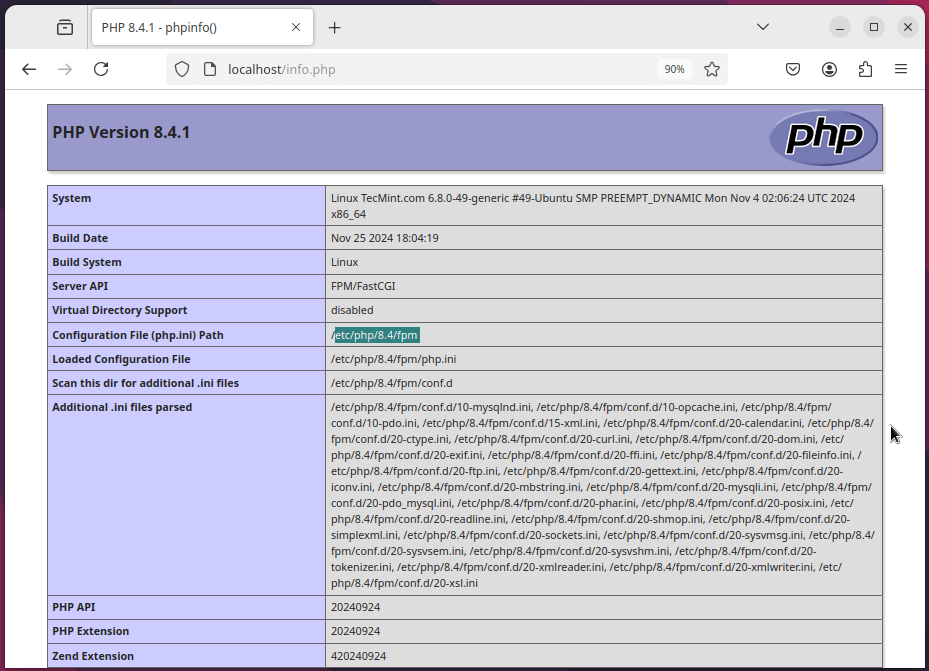Click the FPM/FastCGI Server API value
Screen dimensions: 929x671
(x=361, y=286)
